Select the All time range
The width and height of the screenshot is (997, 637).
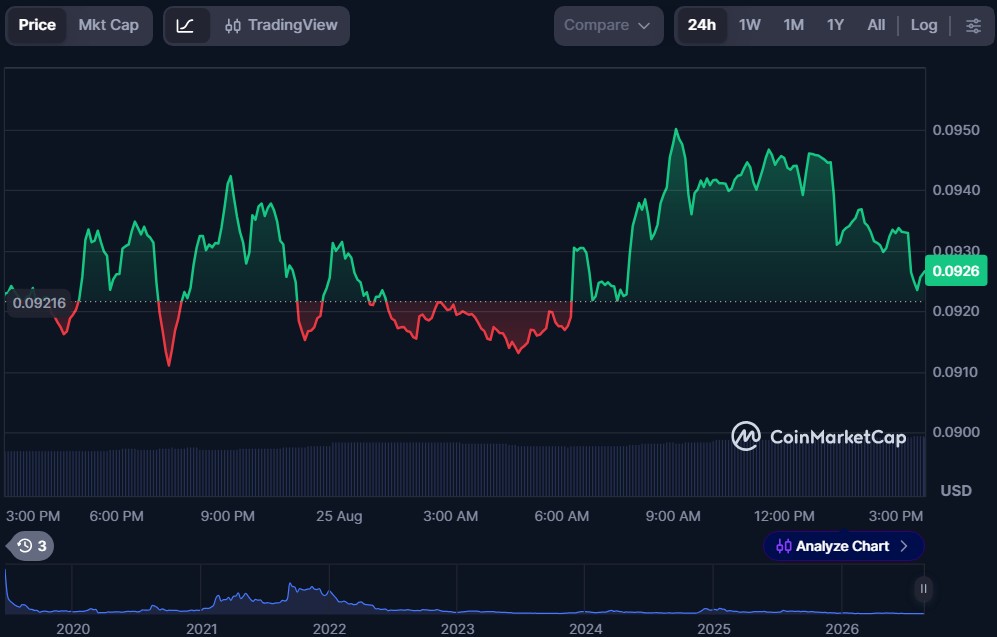pyautogui.click(x=876, y=25)
